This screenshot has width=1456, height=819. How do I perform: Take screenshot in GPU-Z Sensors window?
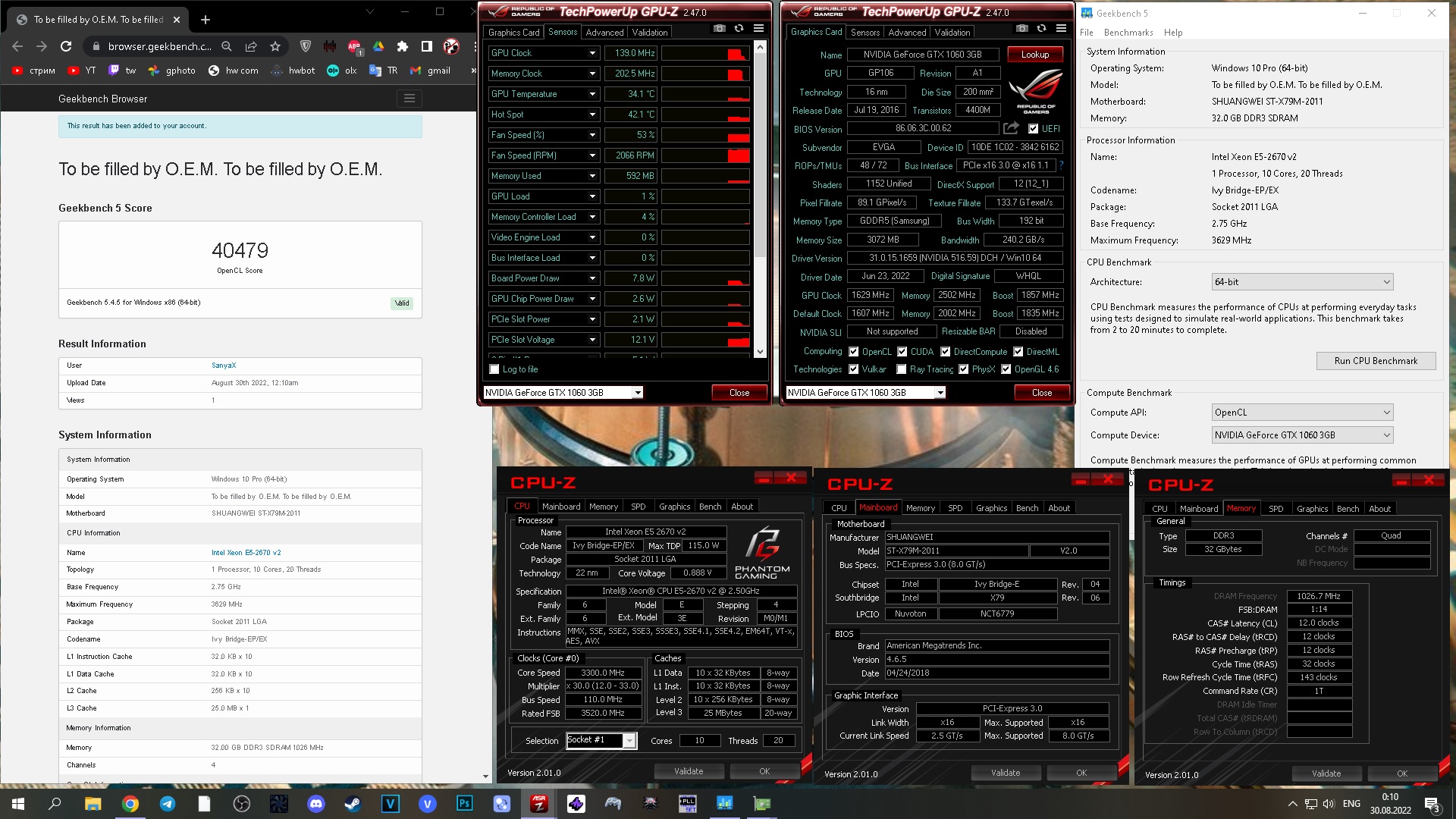720,29
